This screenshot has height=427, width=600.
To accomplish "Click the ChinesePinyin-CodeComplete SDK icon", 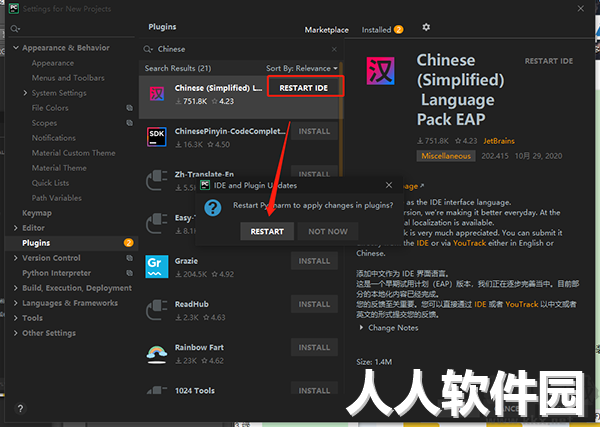I will click(157, 137).
